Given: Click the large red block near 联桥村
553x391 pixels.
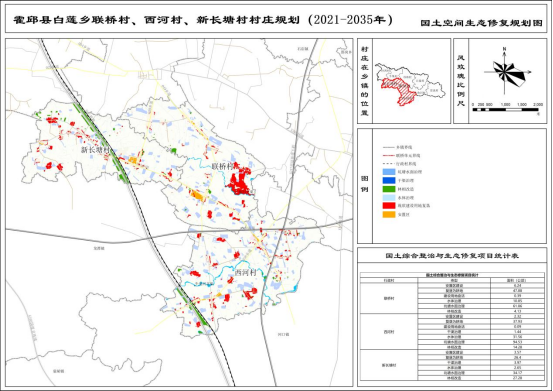Looking at the screenshot, I should tap(240, 181).
